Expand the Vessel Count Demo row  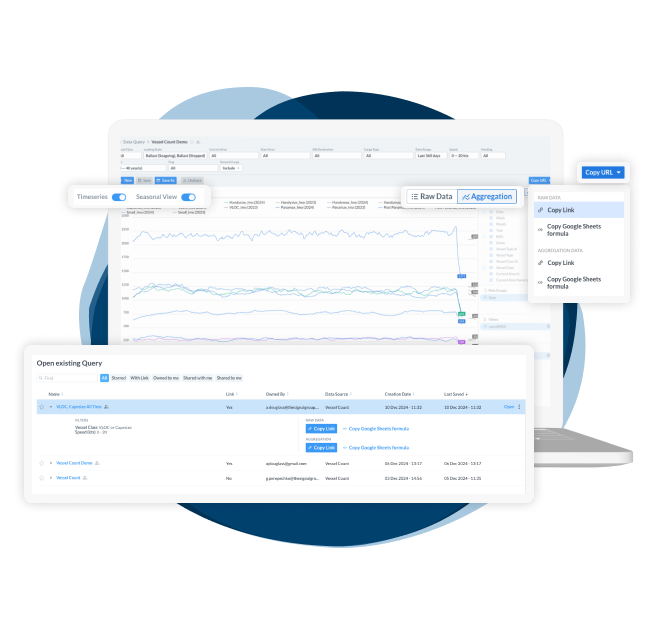click(50, 464)
